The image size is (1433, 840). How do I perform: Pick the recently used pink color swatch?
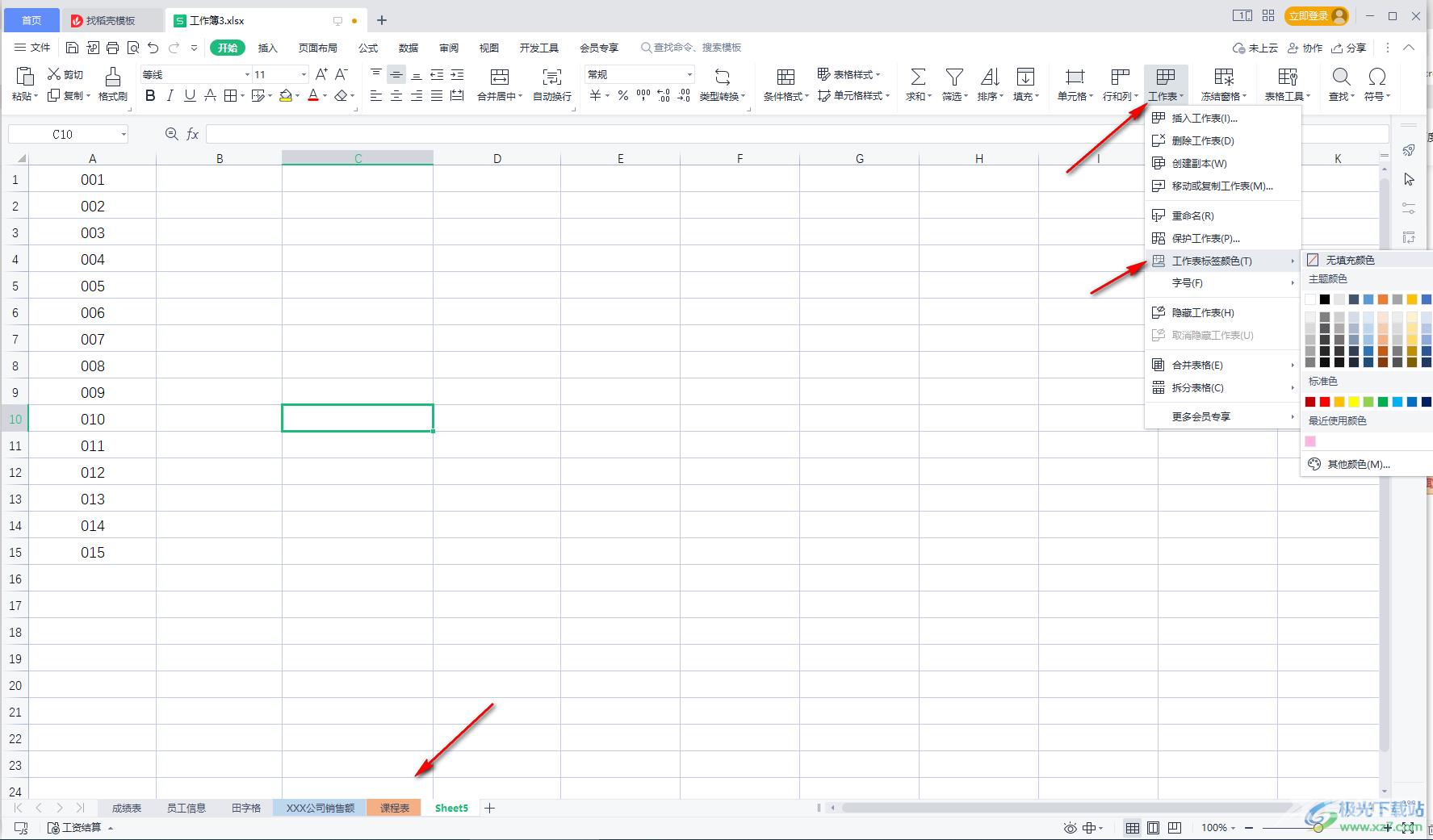tap(1310, 441)
